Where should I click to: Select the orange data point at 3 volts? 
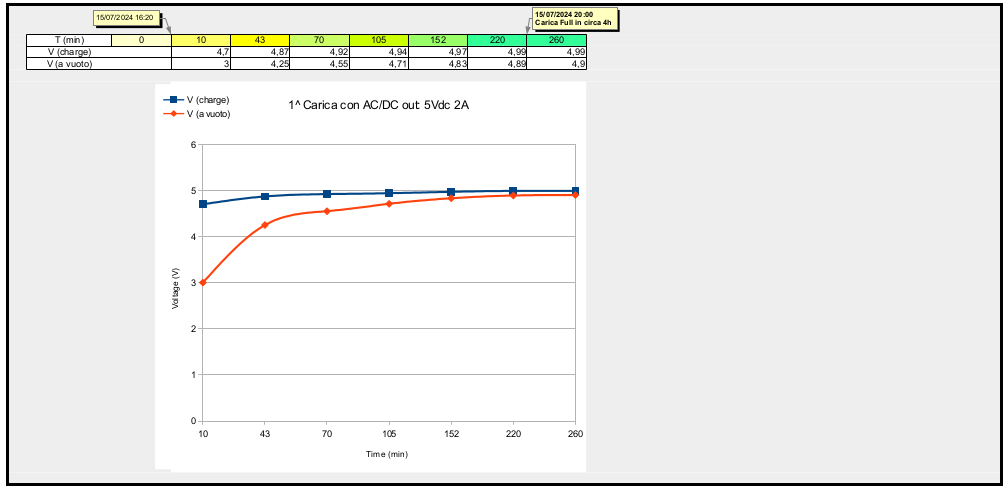(203, 282)
